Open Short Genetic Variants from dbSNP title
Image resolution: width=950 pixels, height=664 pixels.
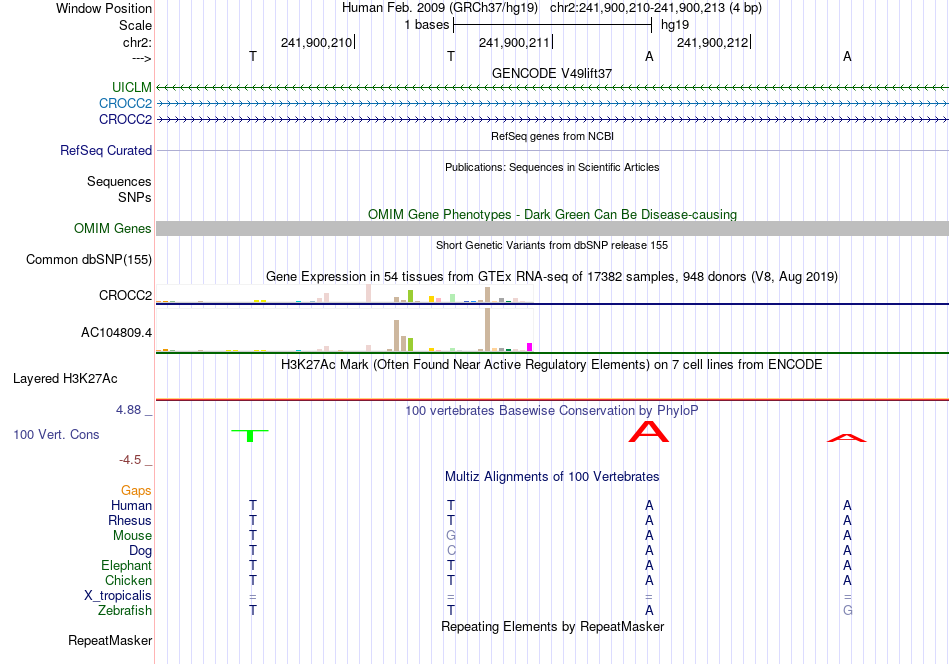(552, 245)
